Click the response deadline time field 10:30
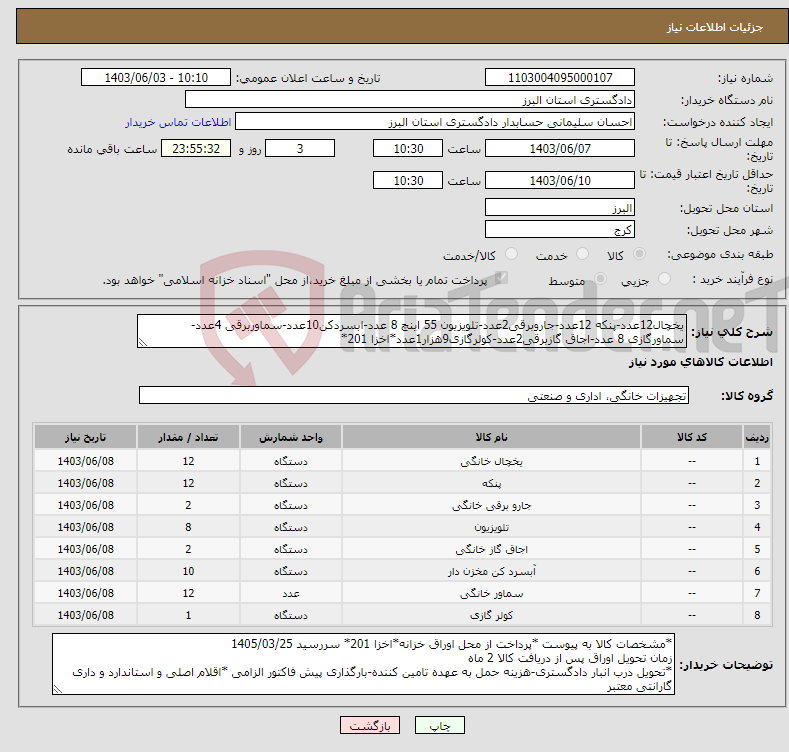789x752 pixels. pos(408,148)
